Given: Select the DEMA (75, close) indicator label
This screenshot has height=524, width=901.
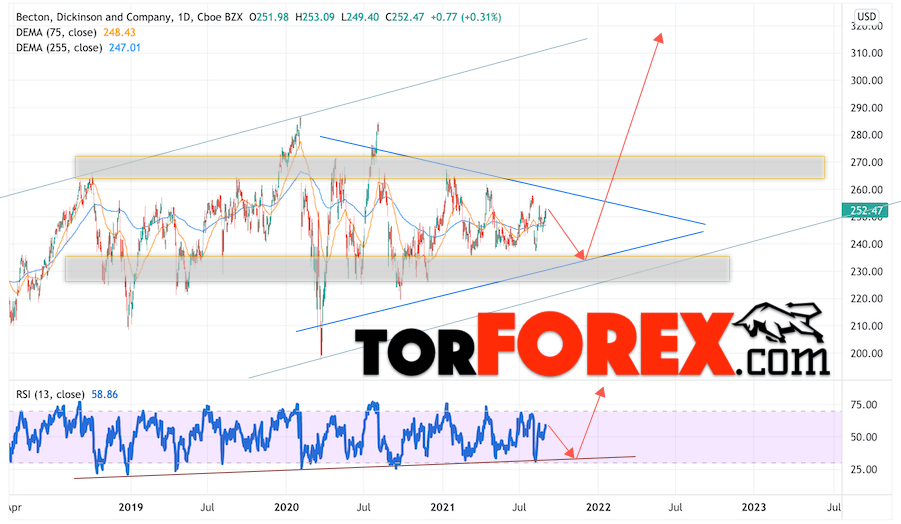Looking at the screenshot, I should (x=56, y=33).
